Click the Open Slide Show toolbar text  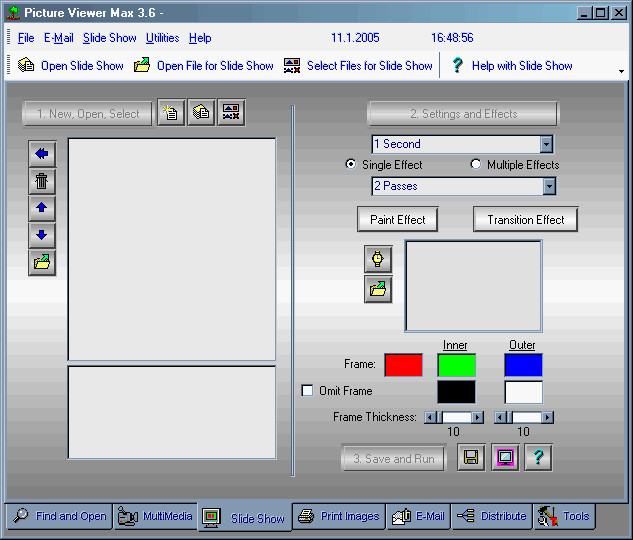(x=82, y=66)
